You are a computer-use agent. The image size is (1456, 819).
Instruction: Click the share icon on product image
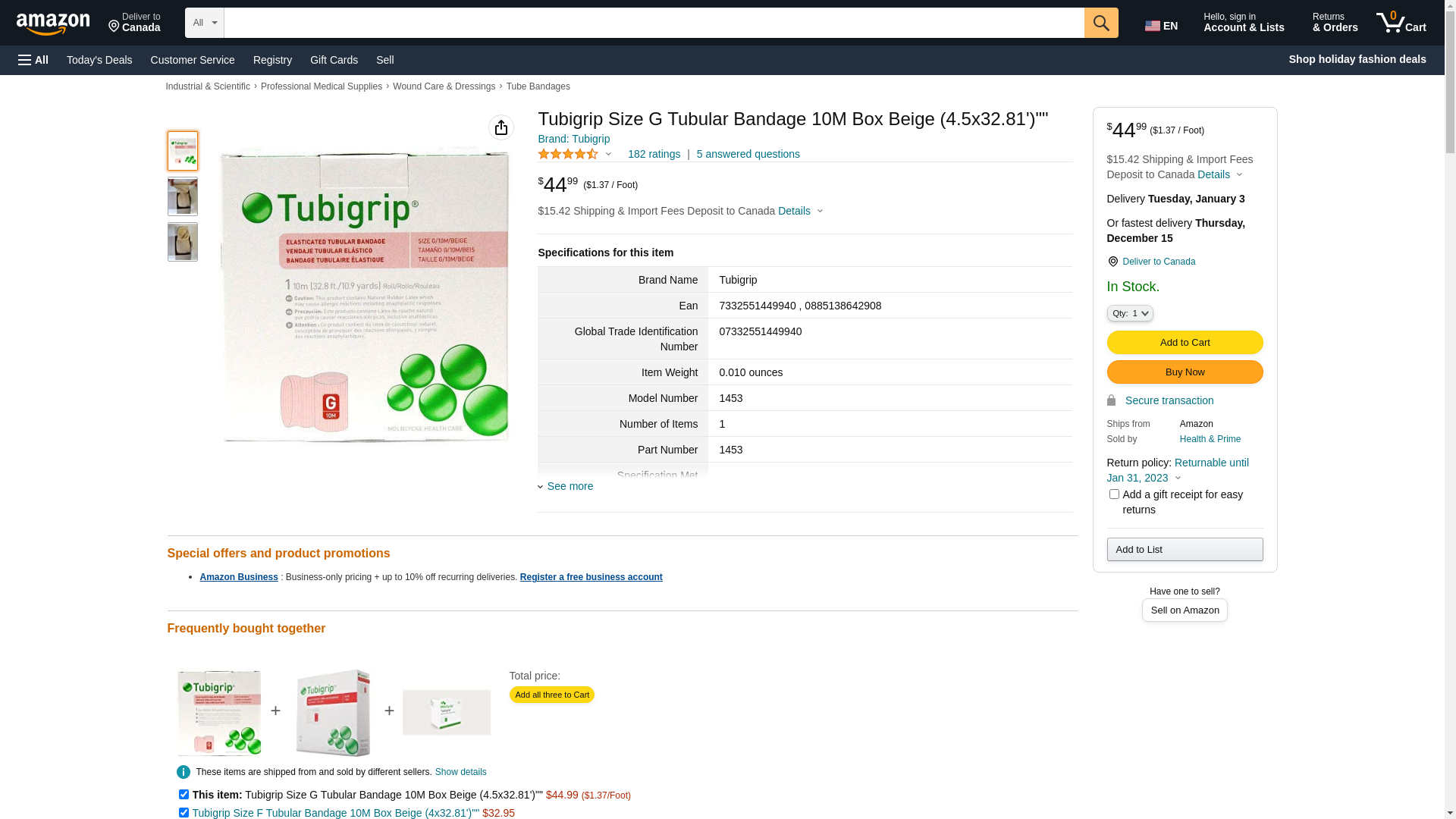point(501,127)
